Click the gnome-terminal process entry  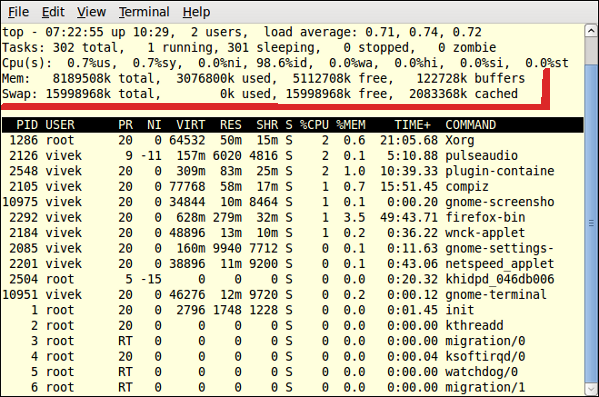pos(292,295)
